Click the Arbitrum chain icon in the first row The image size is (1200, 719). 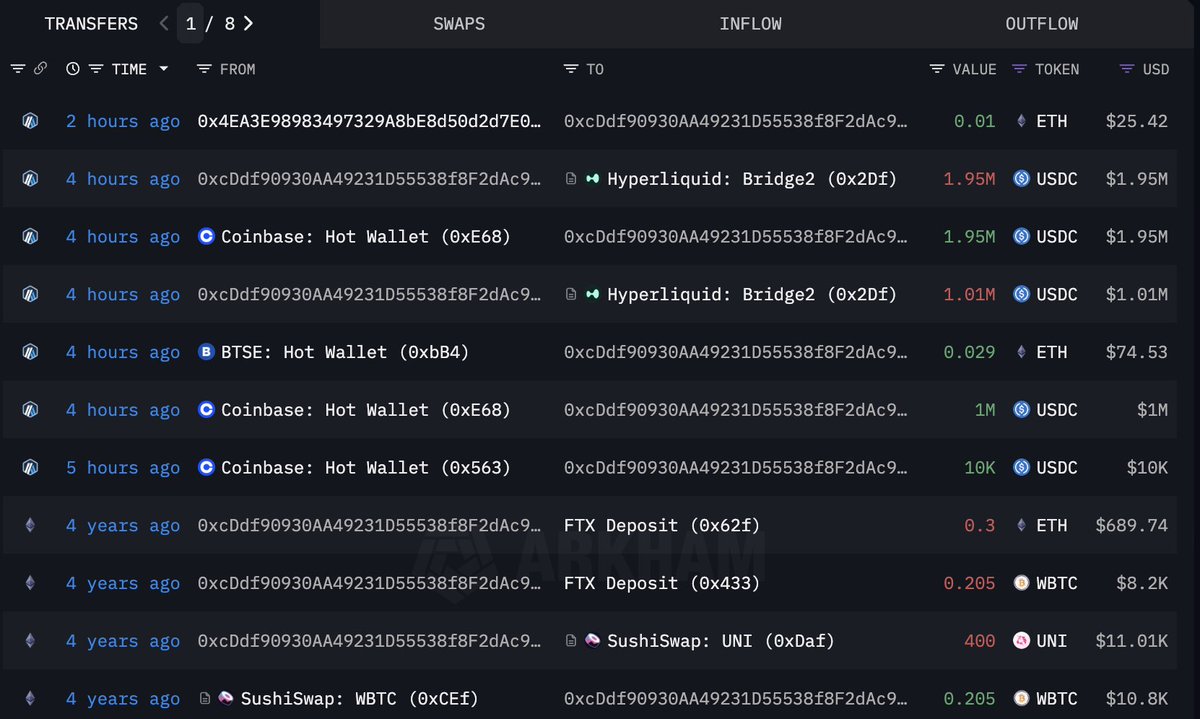(30, 121)
